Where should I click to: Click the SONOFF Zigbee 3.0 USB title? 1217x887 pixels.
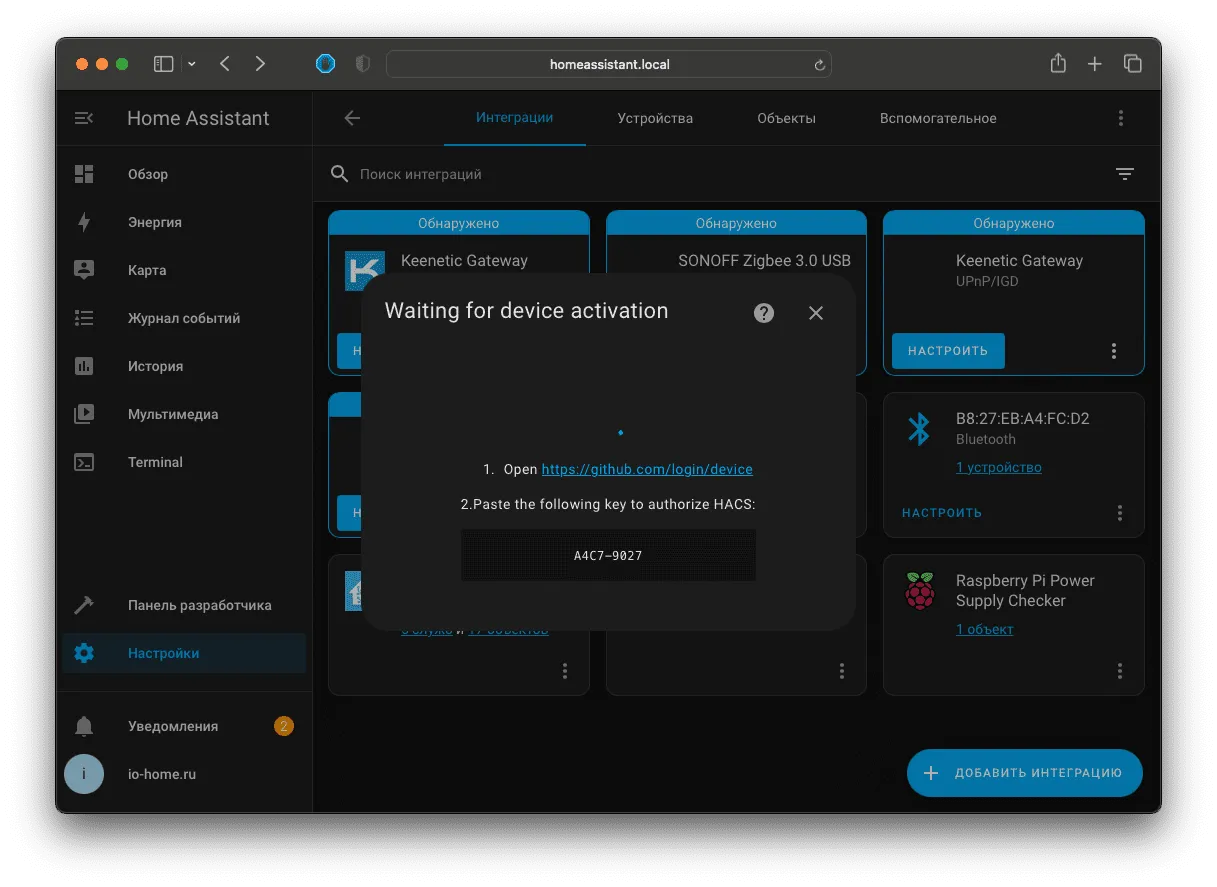tap(764, 260)
